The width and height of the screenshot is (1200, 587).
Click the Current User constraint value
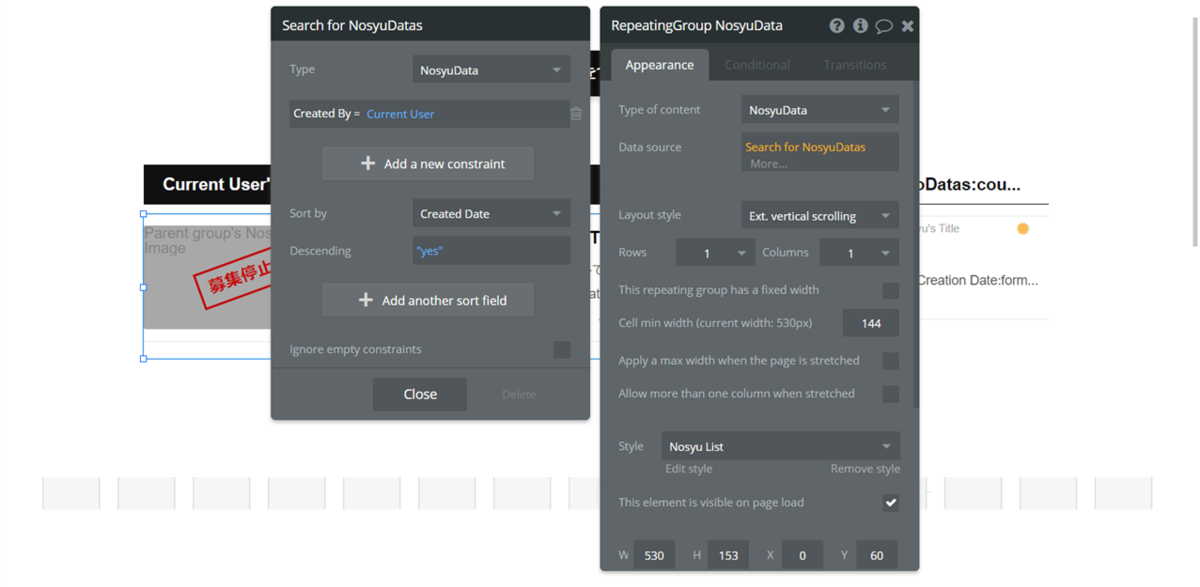click(400, 114)
